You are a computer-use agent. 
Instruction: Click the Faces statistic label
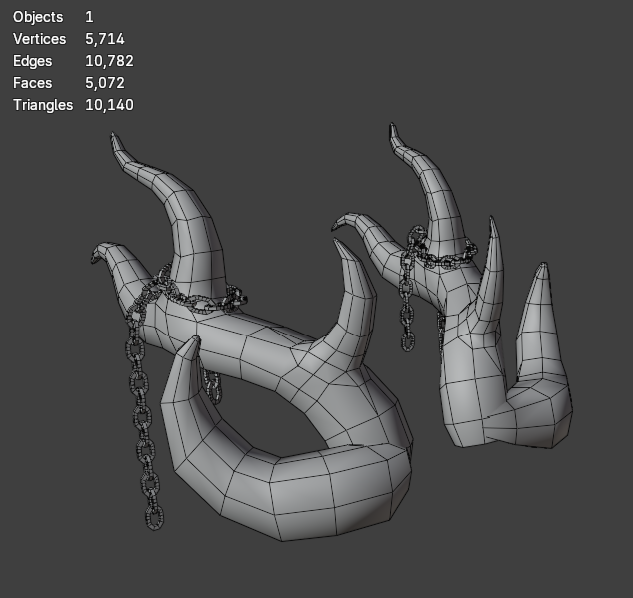coord(32,83)
